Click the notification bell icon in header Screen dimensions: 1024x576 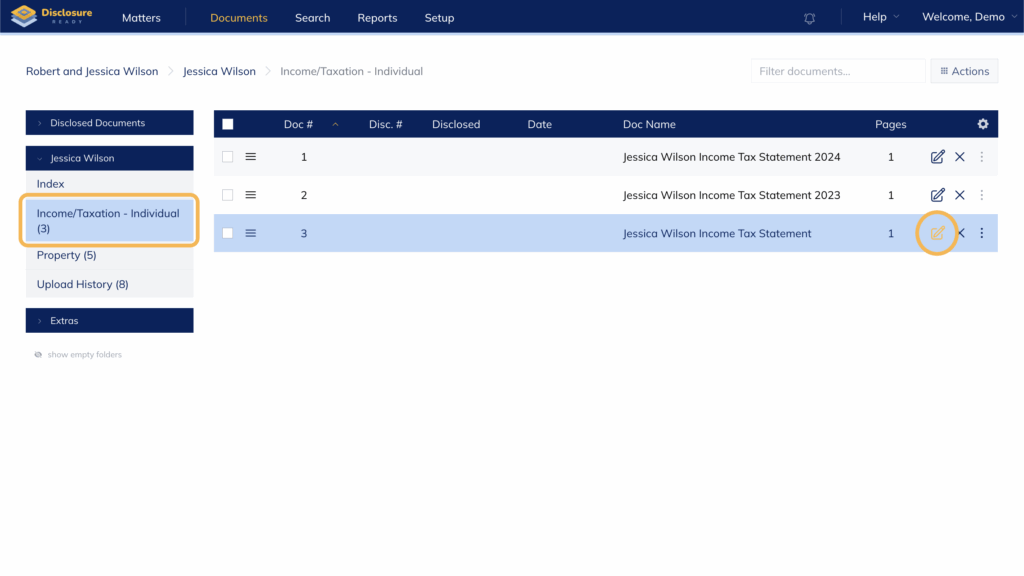pos(810,18)
